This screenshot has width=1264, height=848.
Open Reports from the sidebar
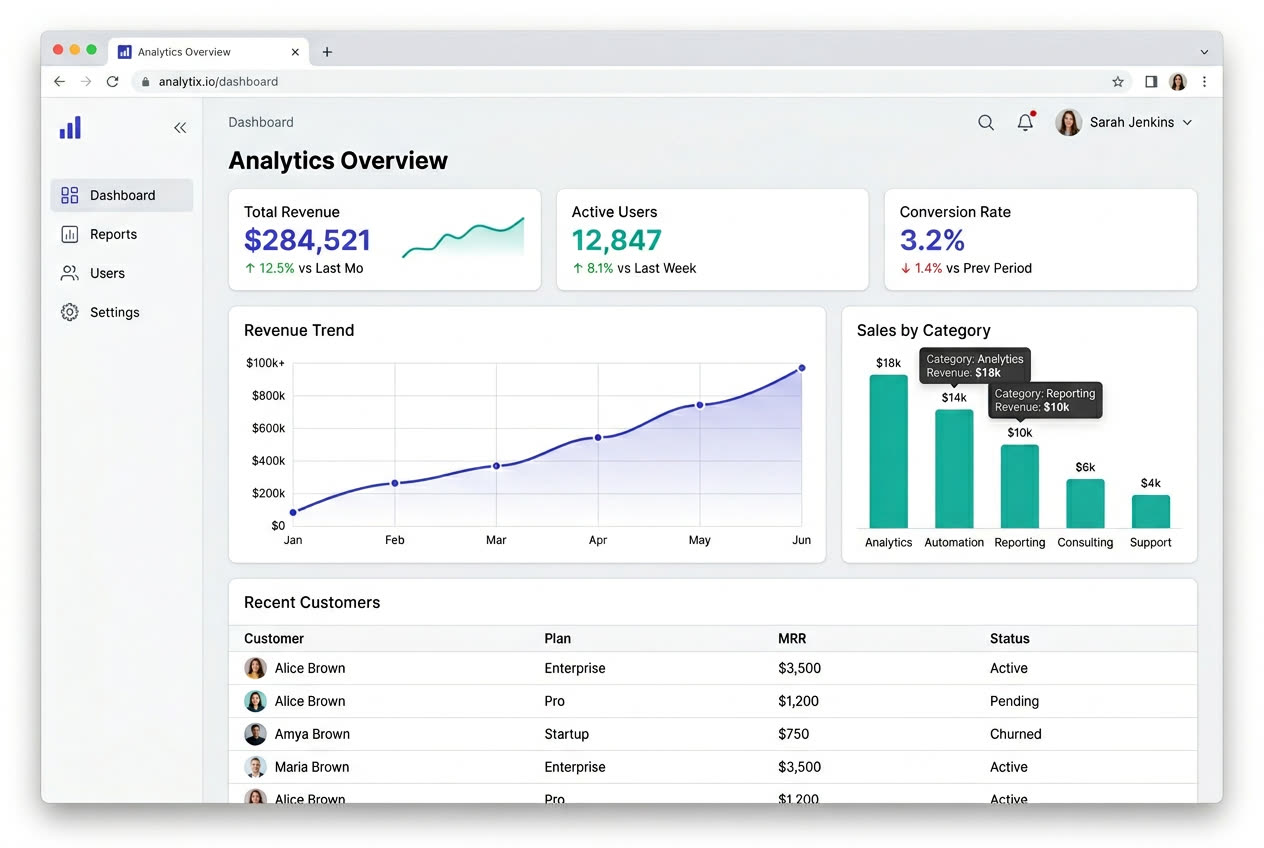pyautogui.click(x=113, y=234)
